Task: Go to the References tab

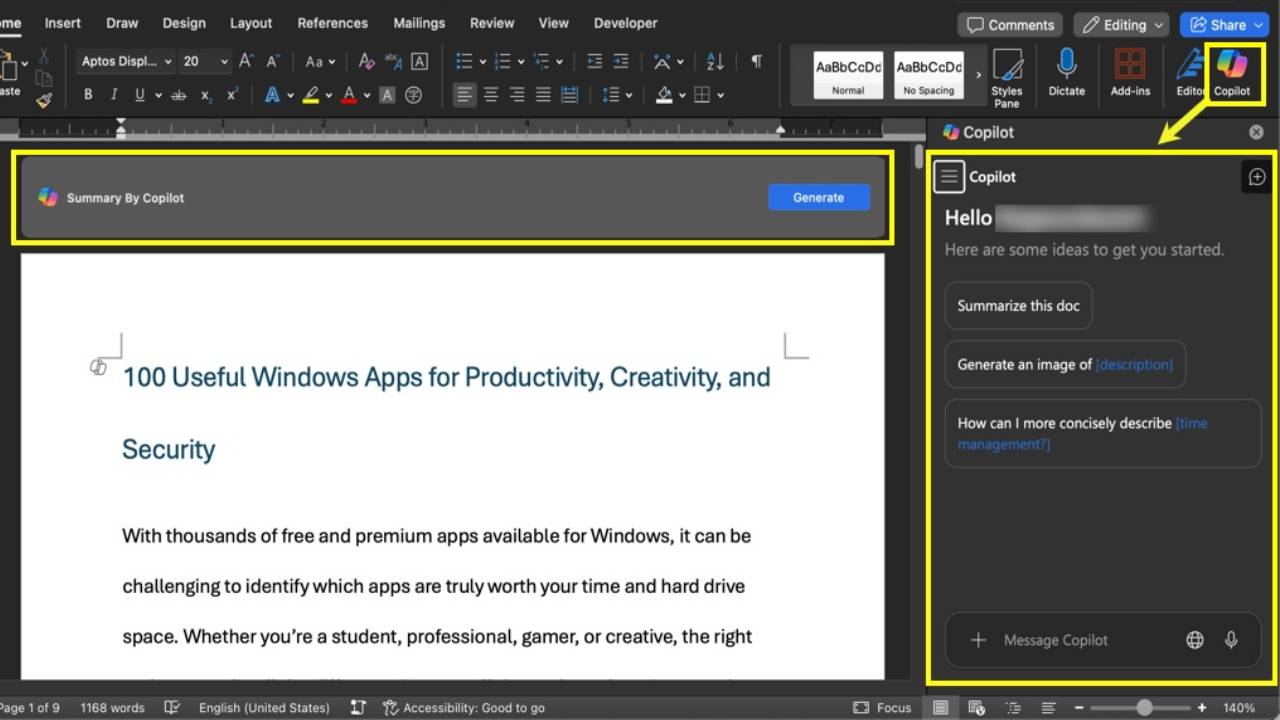Action: 332,22
